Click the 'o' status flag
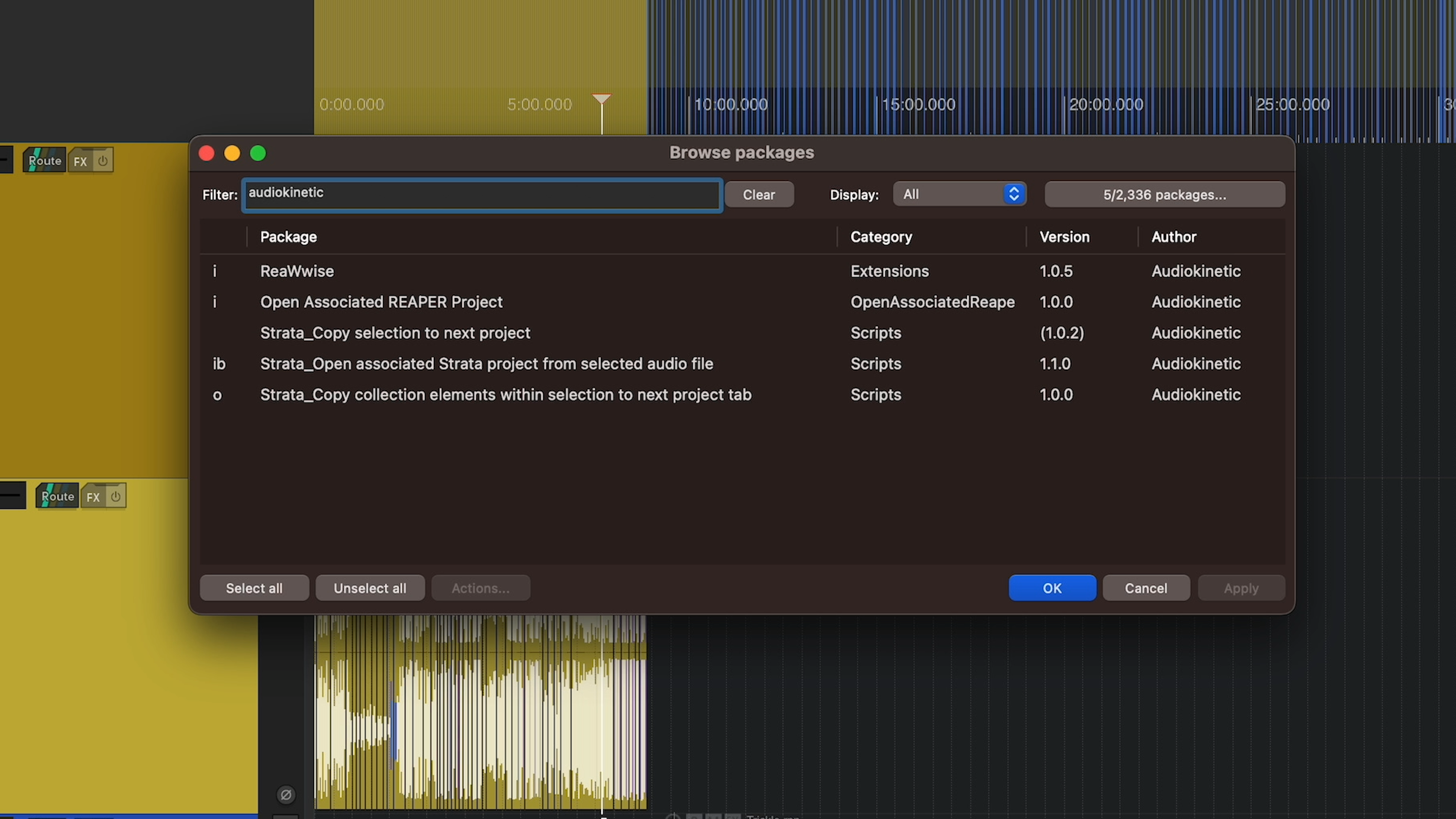Screen dimensions: 1456x819 coord(217,395)
